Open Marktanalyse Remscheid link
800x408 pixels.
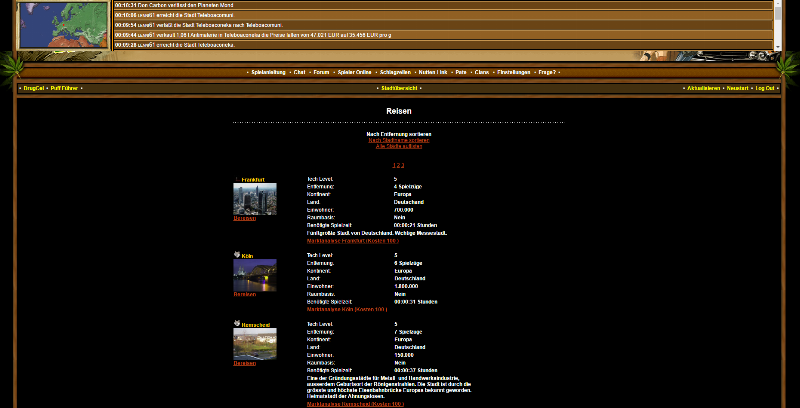[x=355, y=404]
